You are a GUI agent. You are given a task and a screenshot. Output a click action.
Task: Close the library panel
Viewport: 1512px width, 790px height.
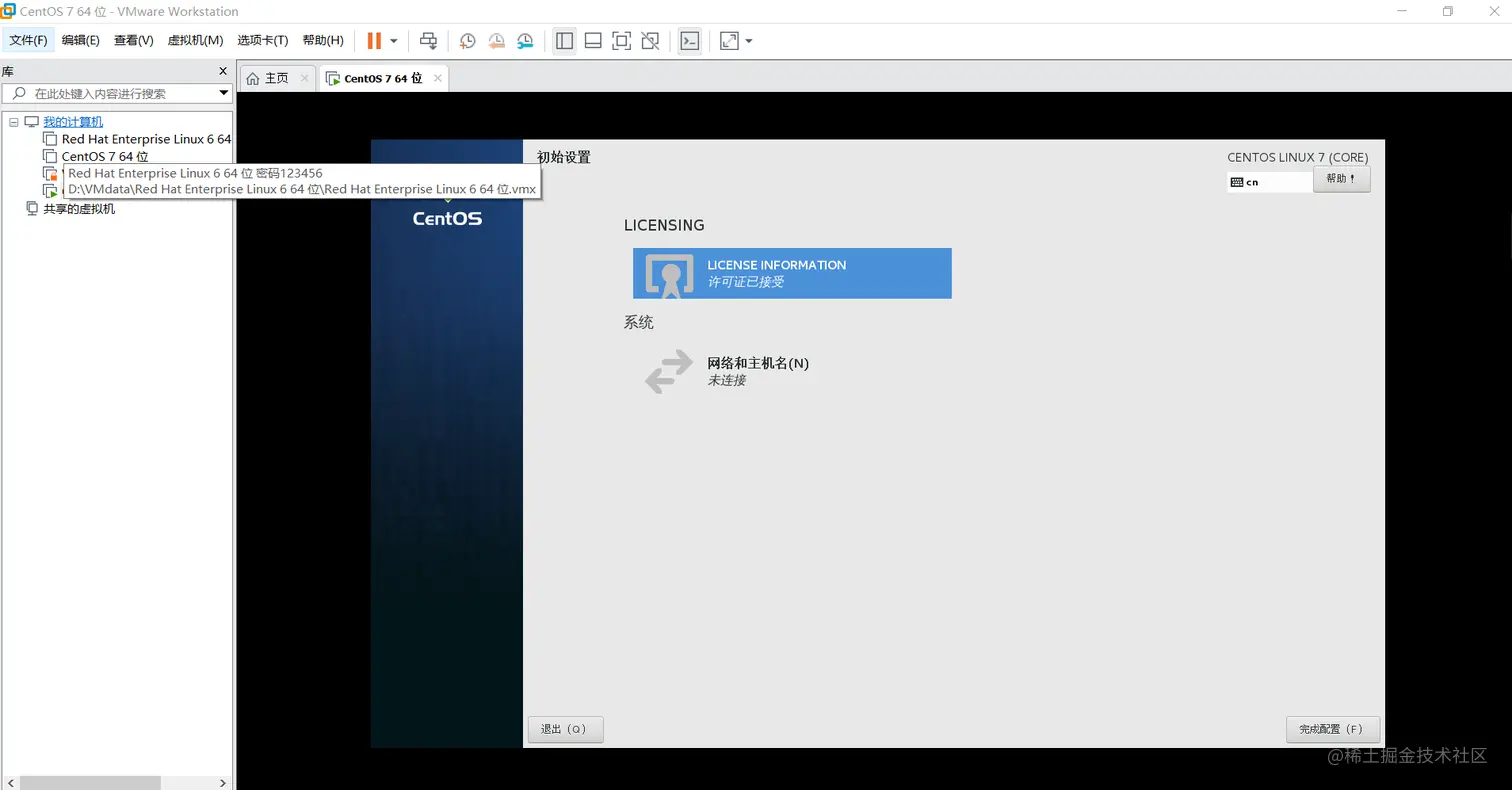coord(223,72)
